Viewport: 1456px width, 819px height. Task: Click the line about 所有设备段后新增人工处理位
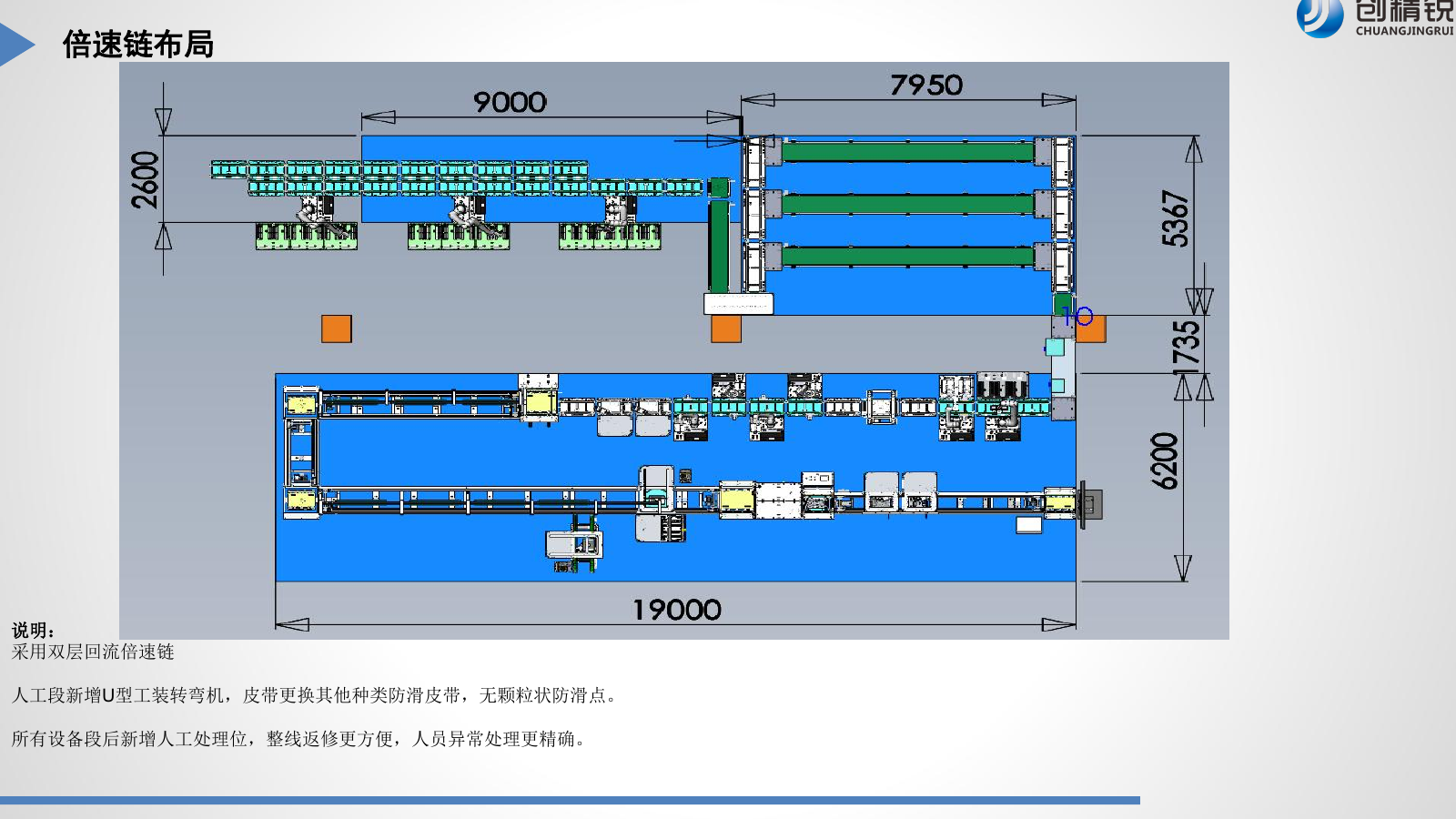coord(299,739)
